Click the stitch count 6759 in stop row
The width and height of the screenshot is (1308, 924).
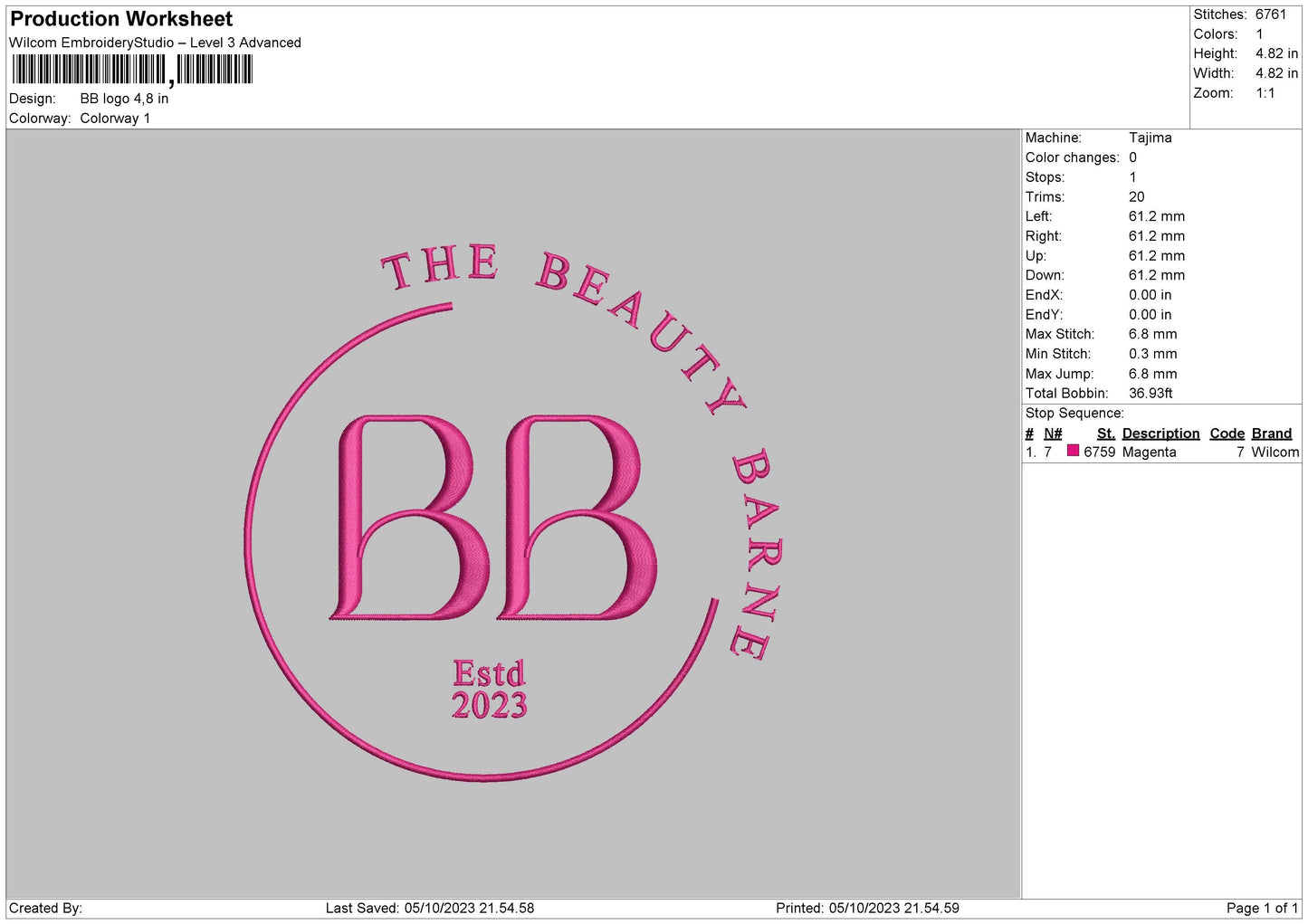pyautogui.click(x=1099, y=452)
